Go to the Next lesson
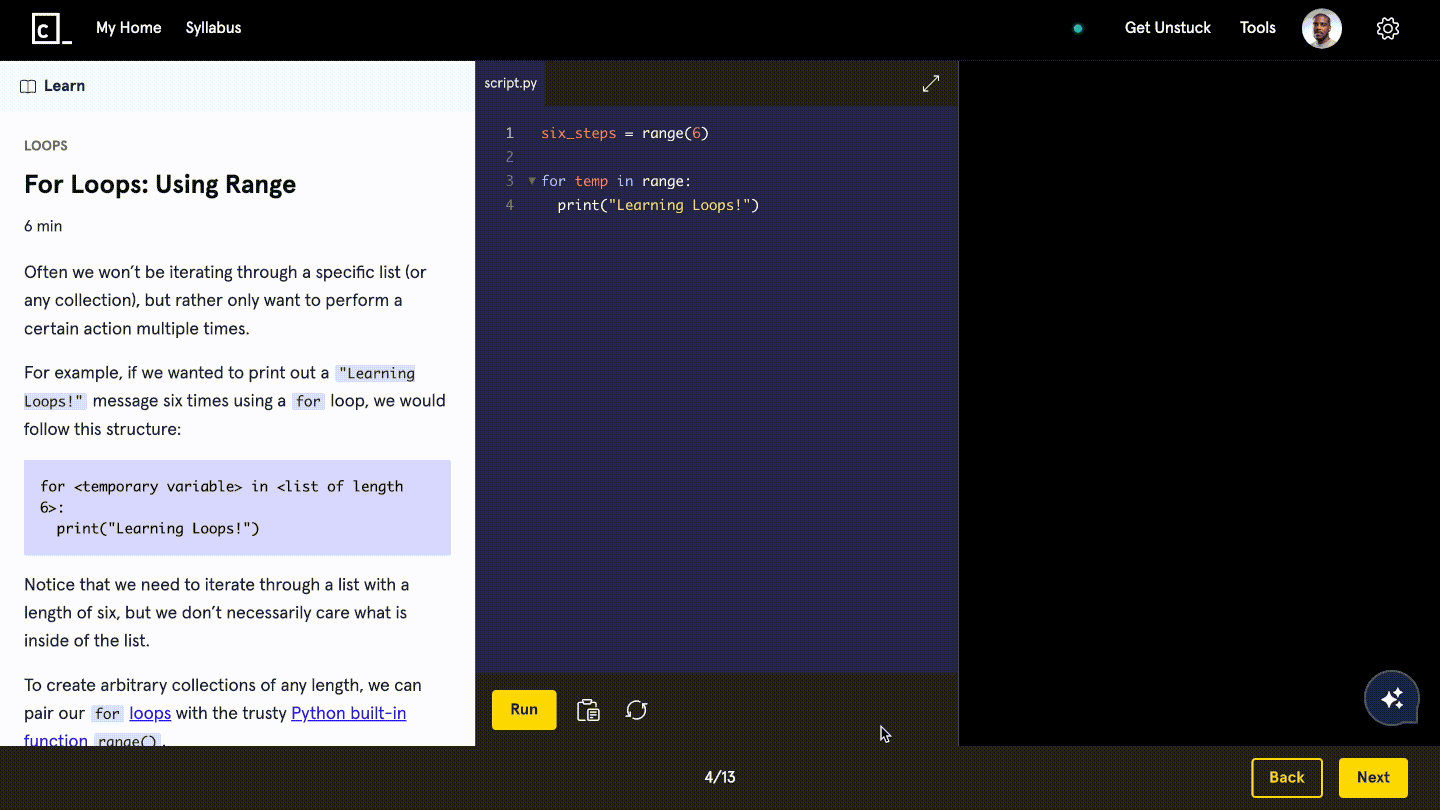The width and height of the screenshot is (1440, 810). coord(1373,778)
